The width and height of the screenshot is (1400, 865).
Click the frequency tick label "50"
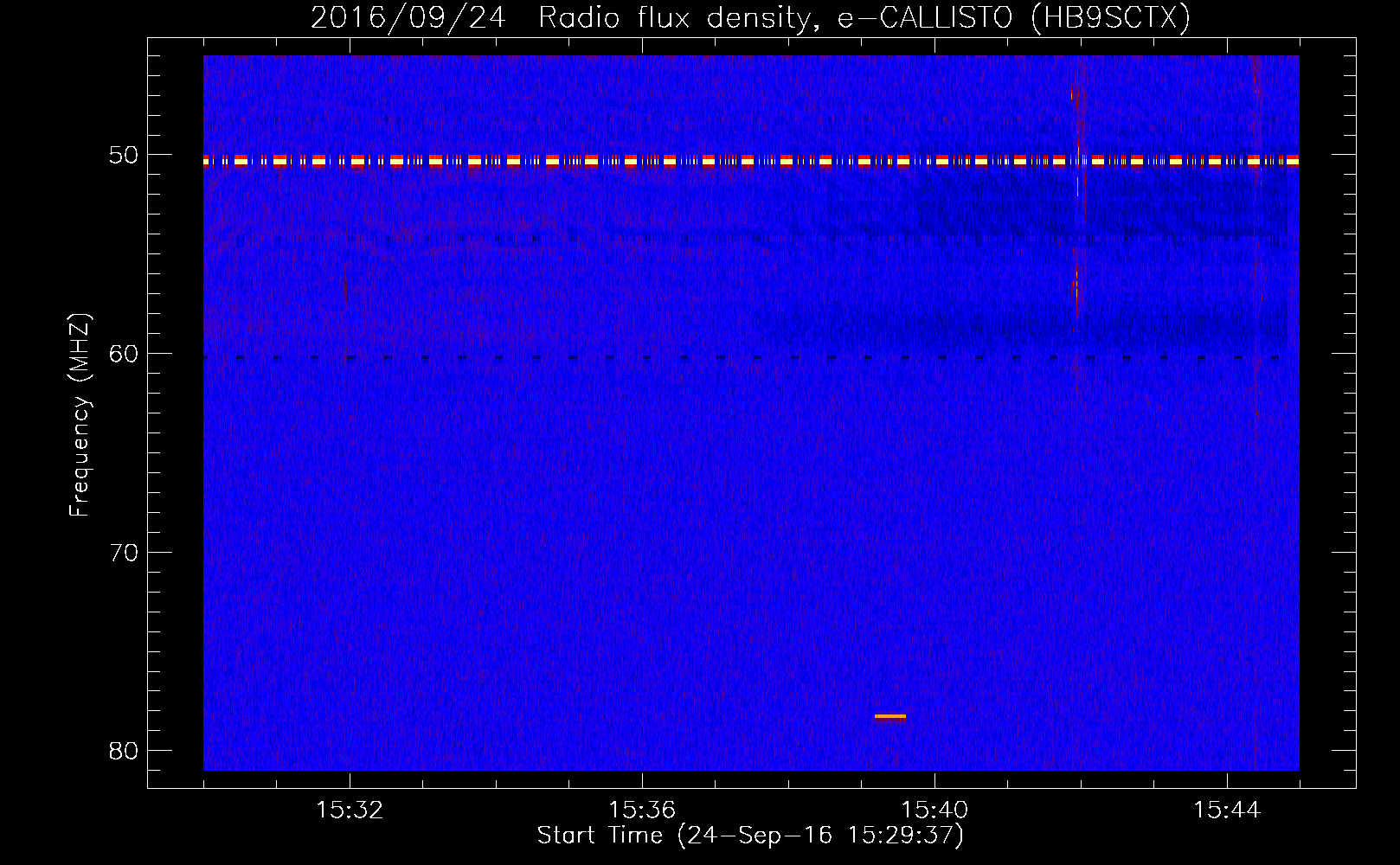click(x=125, y=155)
